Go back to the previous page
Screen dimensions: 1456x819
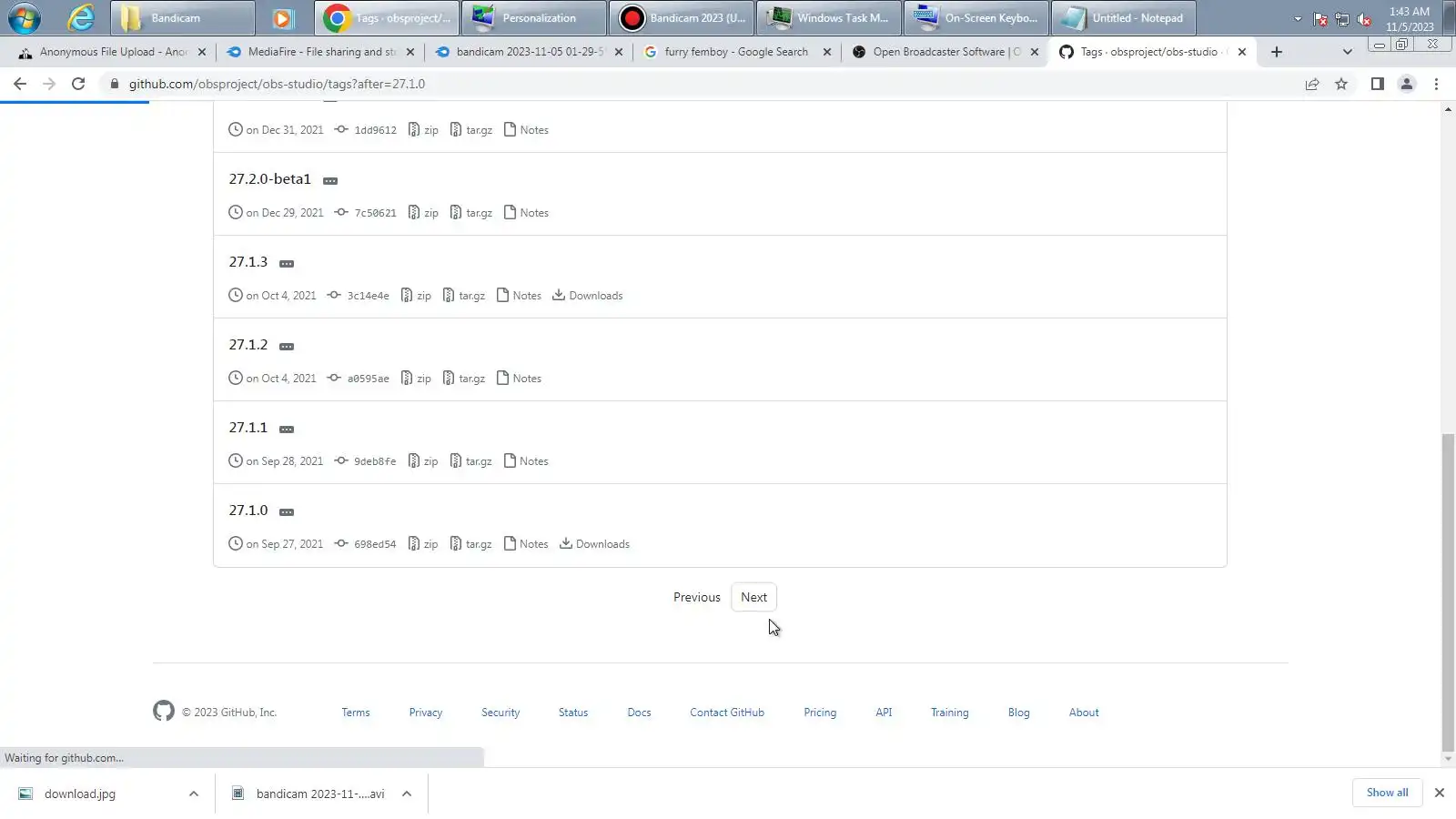tap(20, 84)
